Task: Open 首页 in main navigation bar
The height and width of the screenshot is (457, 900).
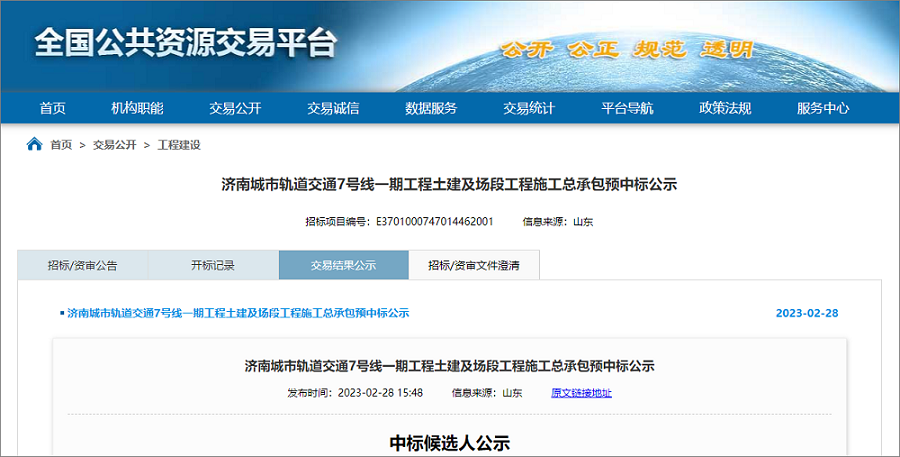Action: coord(53,108)
